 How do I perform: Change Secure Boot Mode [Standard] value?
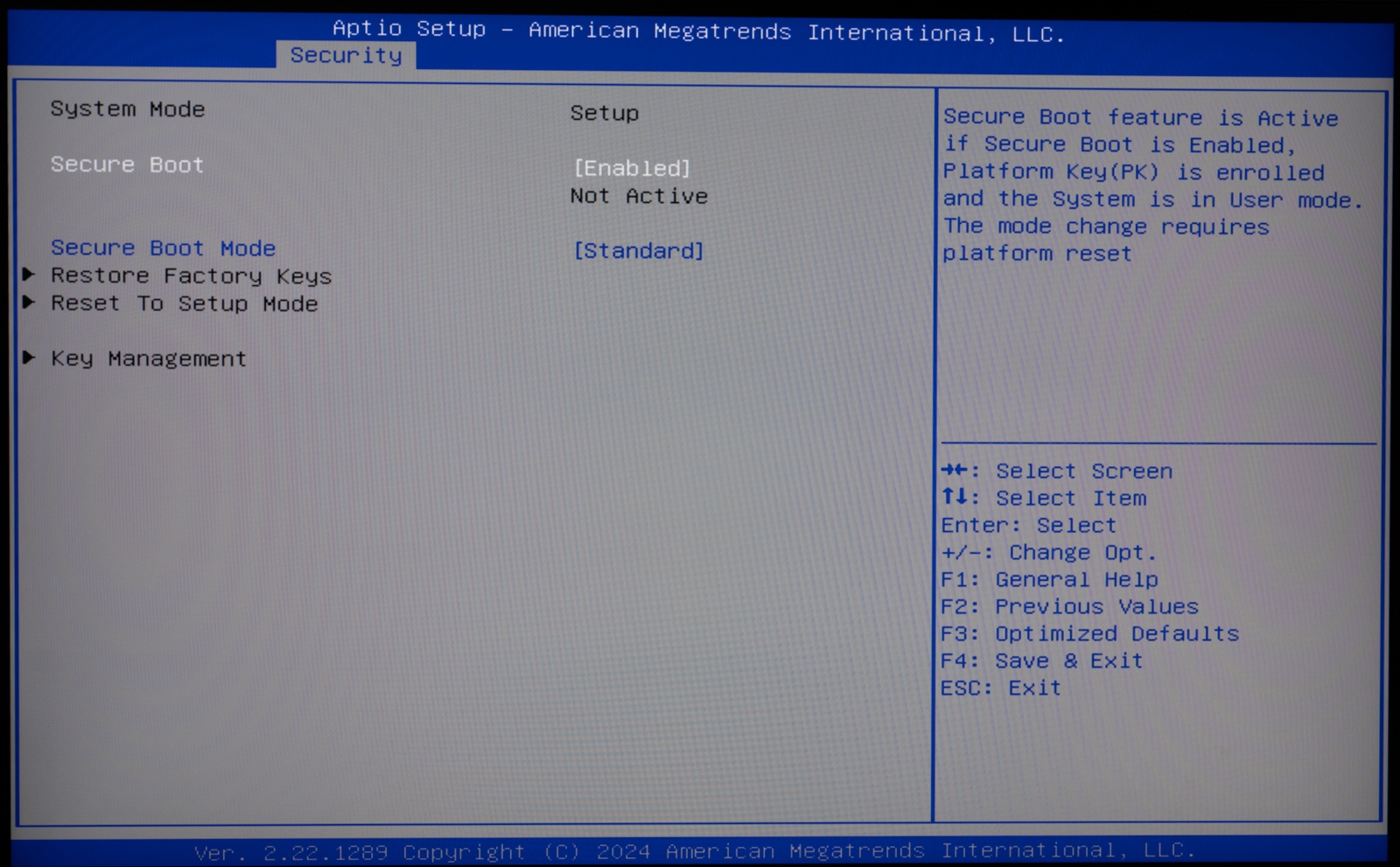639,251
